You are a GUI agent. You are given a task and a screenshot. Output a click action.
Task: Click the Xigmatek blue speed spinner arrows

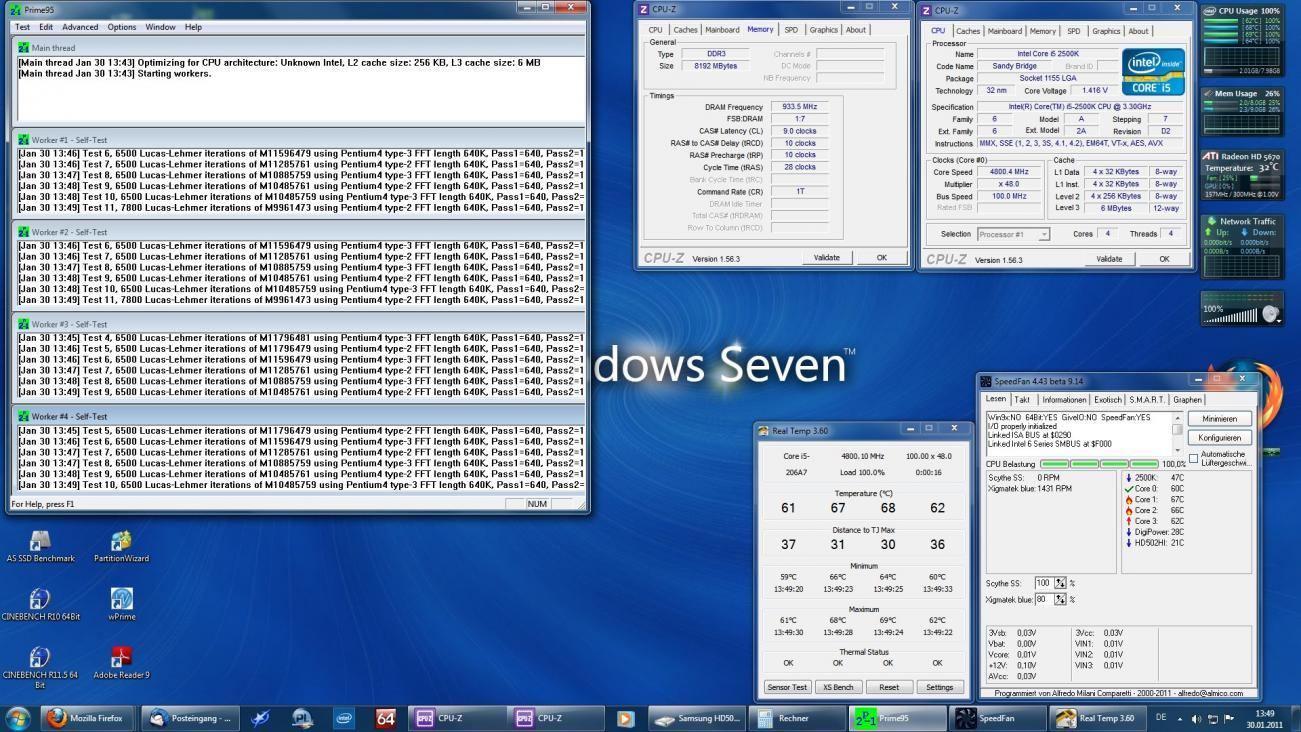(1062, 599)
